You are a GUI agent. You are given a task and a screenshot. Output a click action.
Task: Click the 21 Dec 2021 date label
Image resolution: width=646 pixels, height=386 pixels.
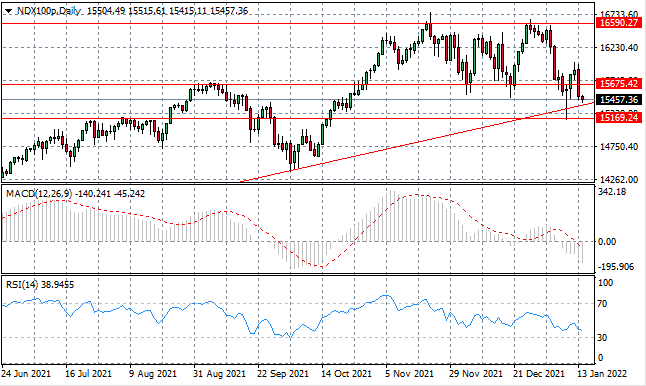539,374
